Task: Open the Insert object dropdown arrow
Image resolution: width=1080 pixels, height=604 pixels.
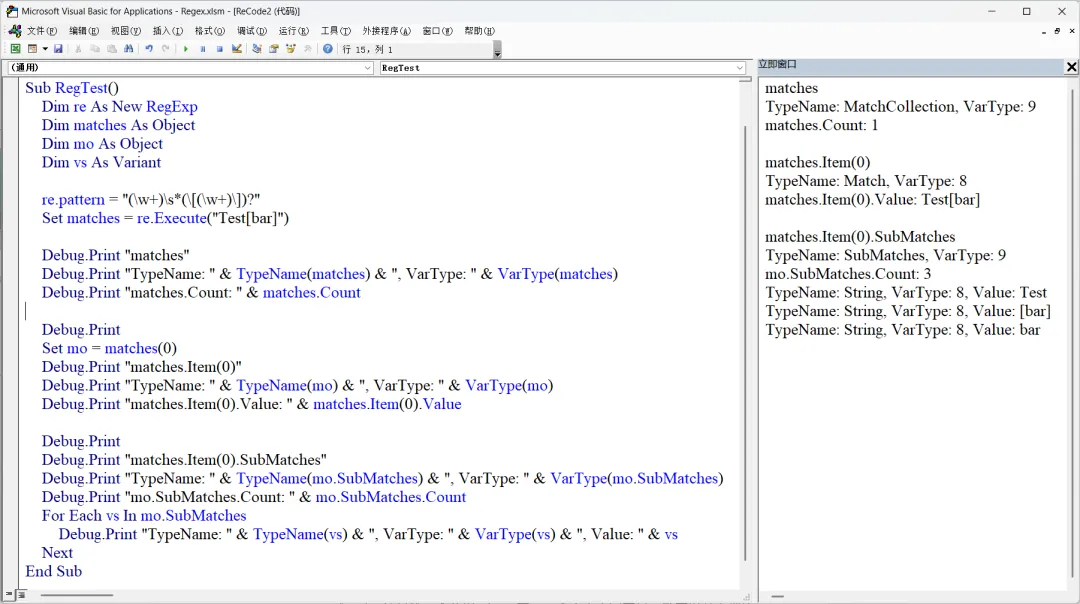Action: tap(45, 49)
